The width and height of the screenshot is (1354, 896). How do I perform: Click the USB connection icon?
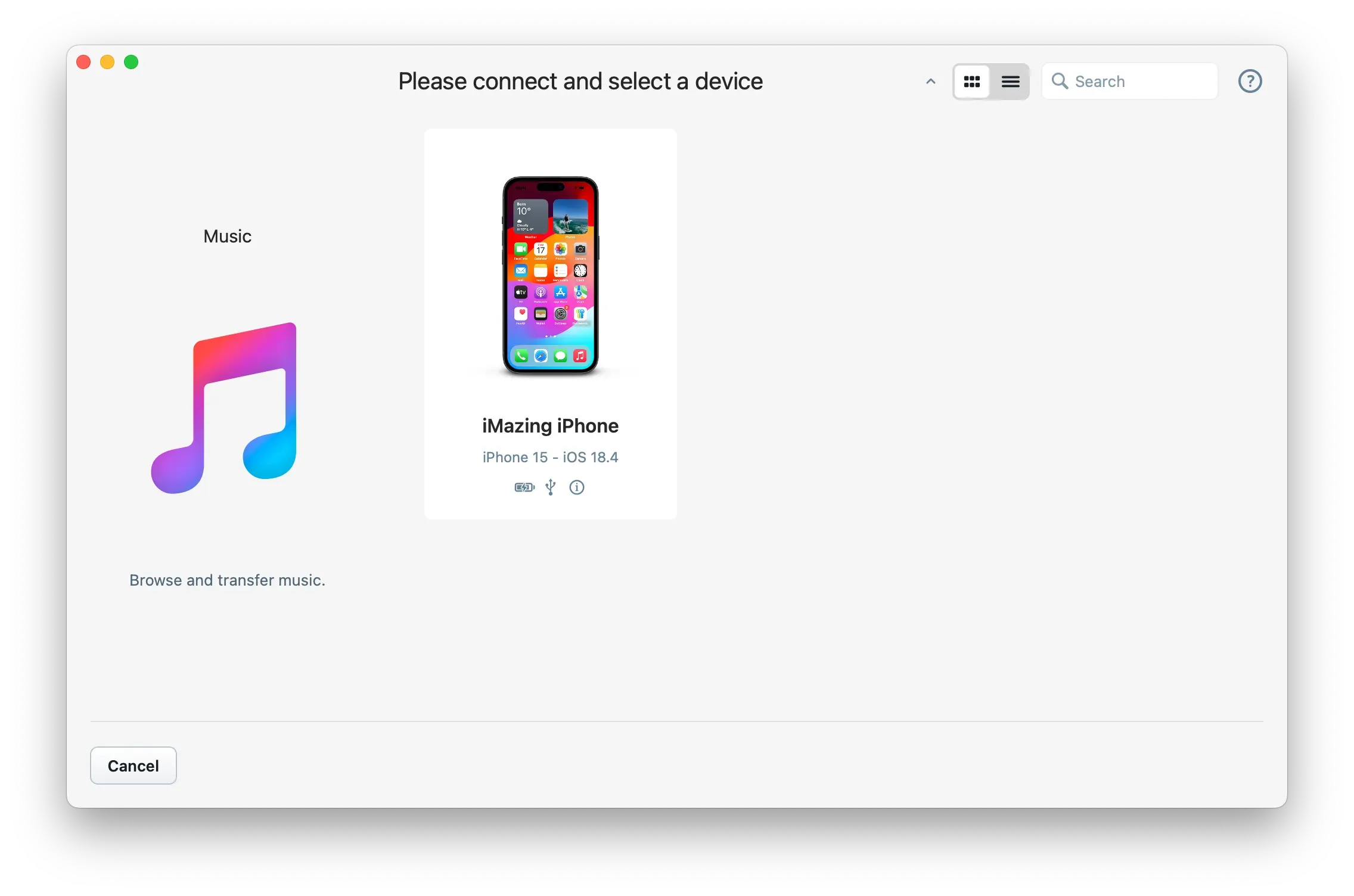coord(550,487)
